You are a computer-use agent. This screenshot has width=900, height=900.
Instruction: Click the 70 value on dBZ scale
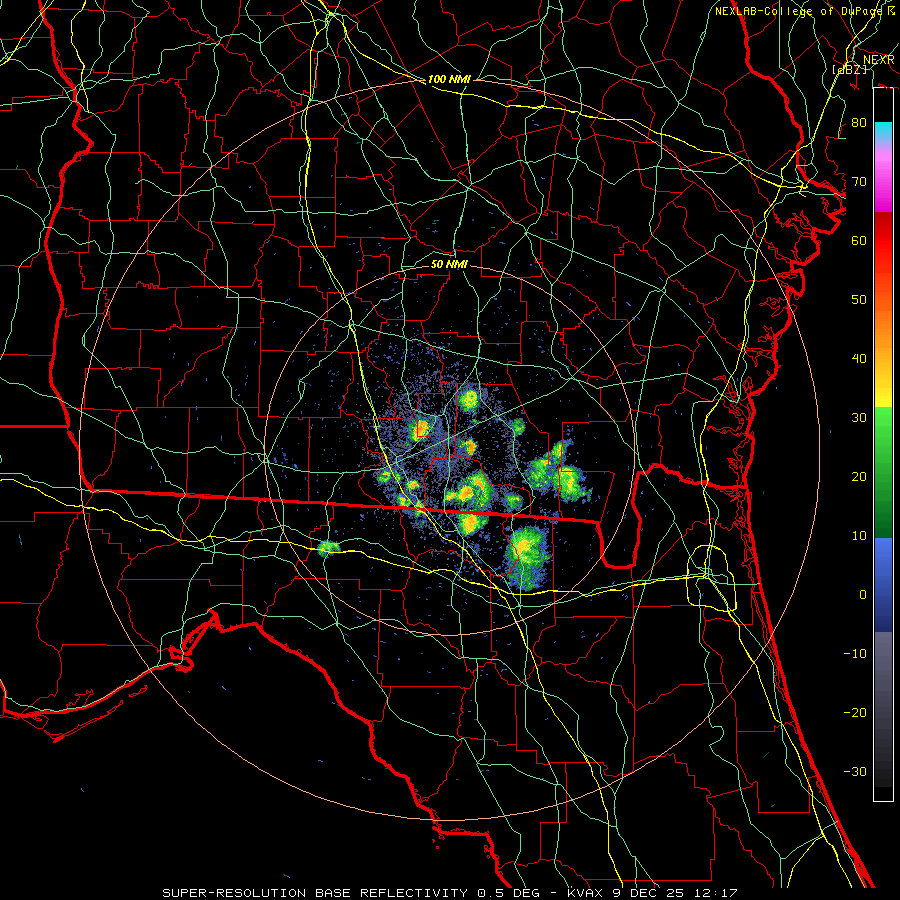pyautogui.click(x=859, y=182)
